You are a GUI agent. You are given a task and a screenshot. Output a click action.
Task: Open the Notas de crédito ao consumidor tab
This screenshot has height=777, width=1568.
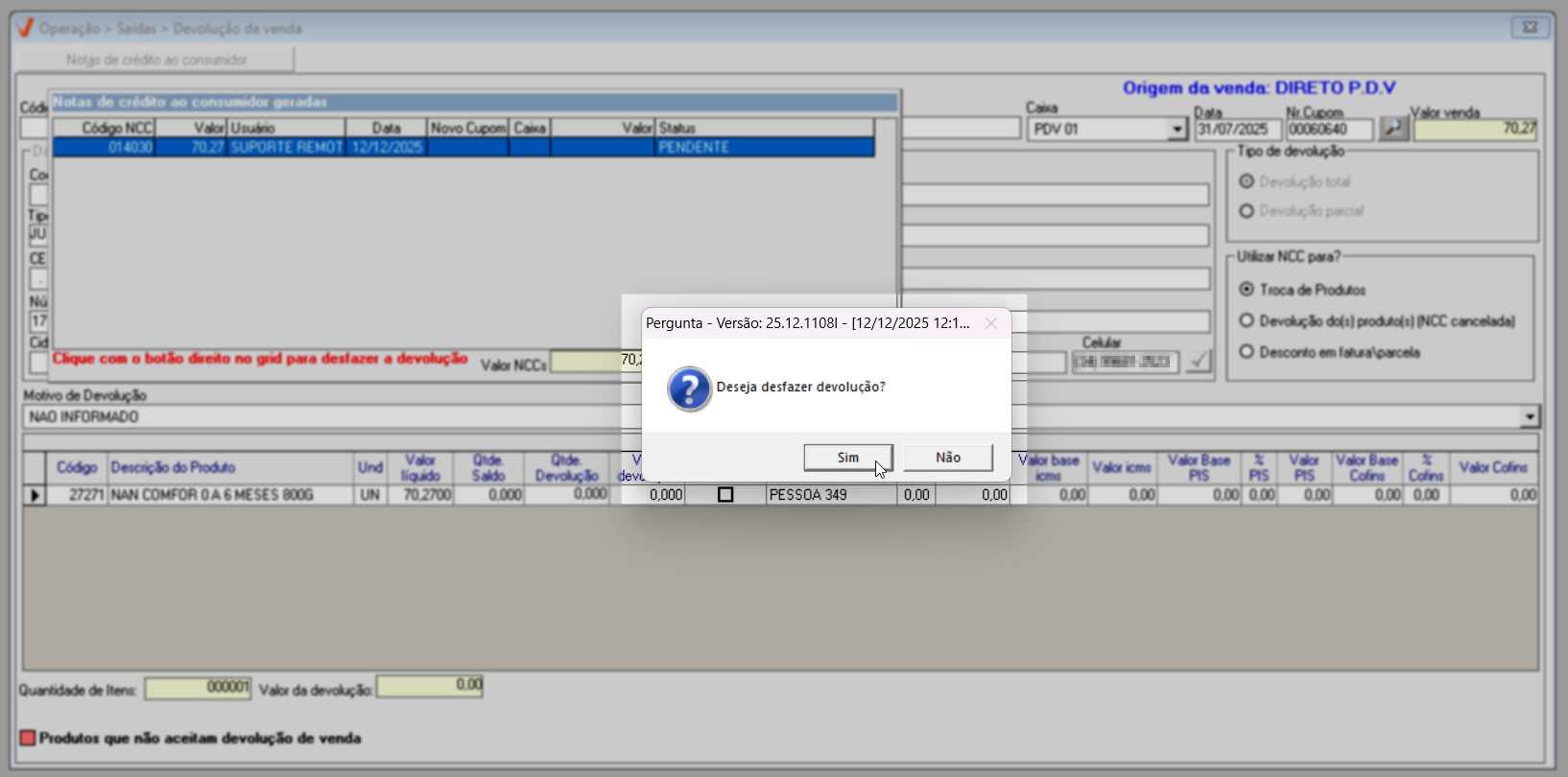pos(156,59)
